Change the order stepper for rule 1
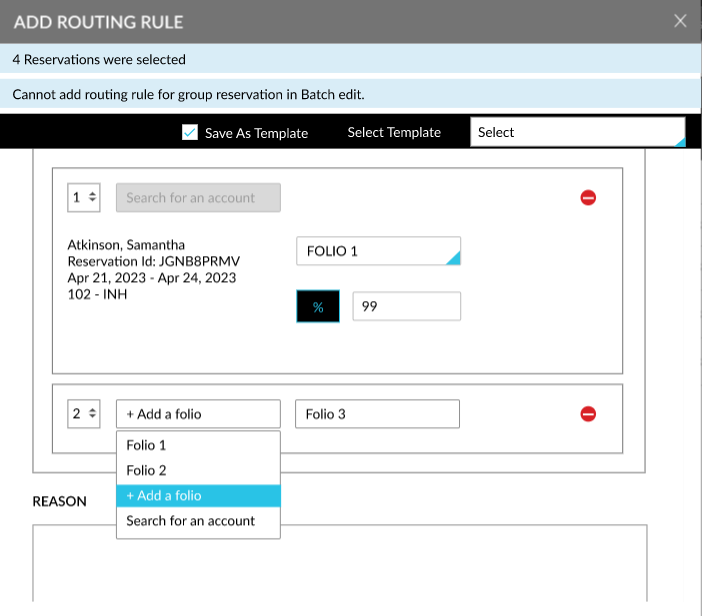Screen dimensions: 702x616 (84, 197)
